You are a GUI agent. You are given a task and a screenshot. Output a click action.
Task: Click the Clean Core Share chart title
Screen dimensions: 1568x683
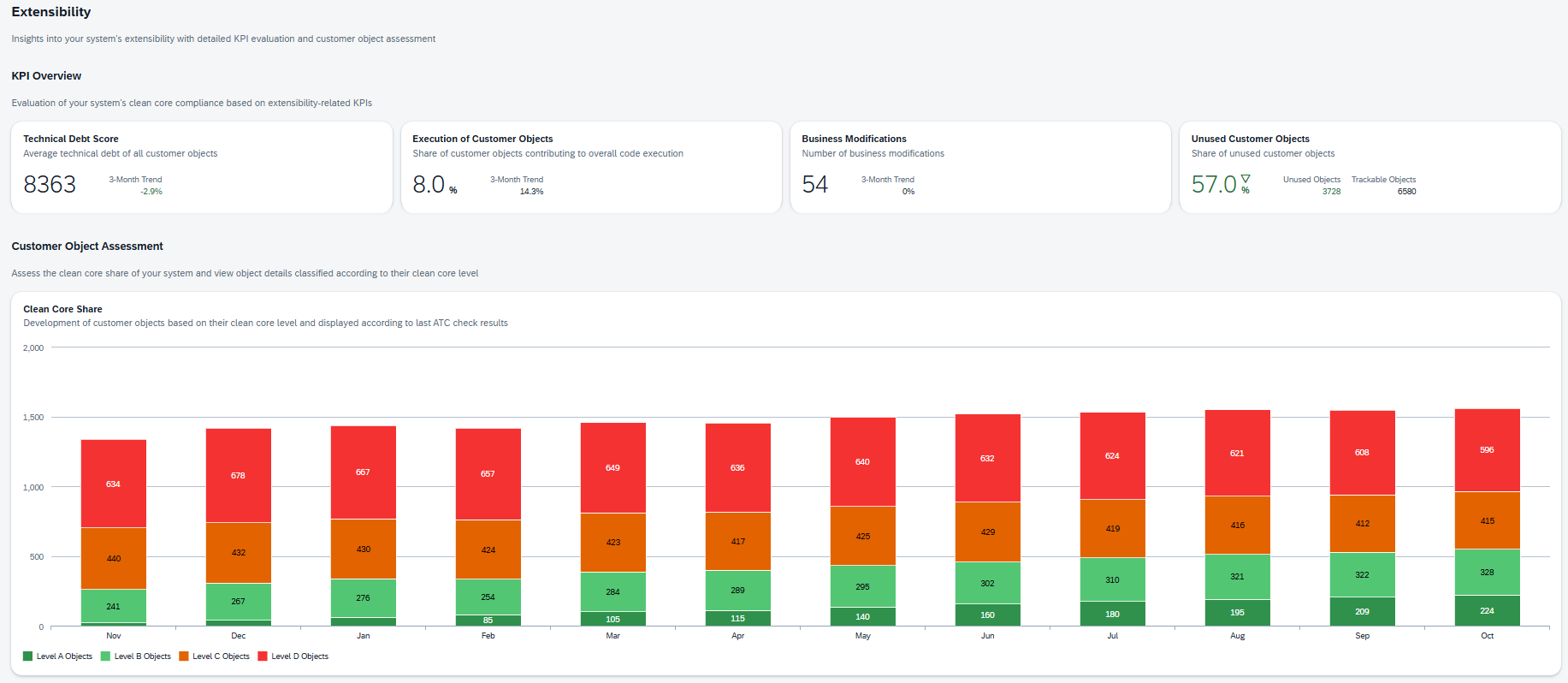click(62, 309)
